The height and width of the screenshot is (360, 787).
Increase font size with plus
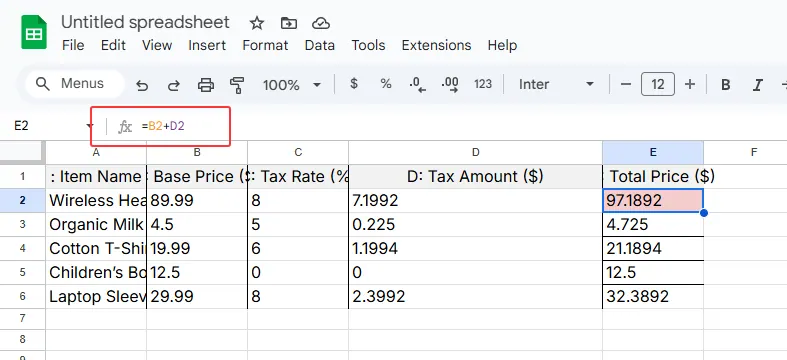point(690,84)
